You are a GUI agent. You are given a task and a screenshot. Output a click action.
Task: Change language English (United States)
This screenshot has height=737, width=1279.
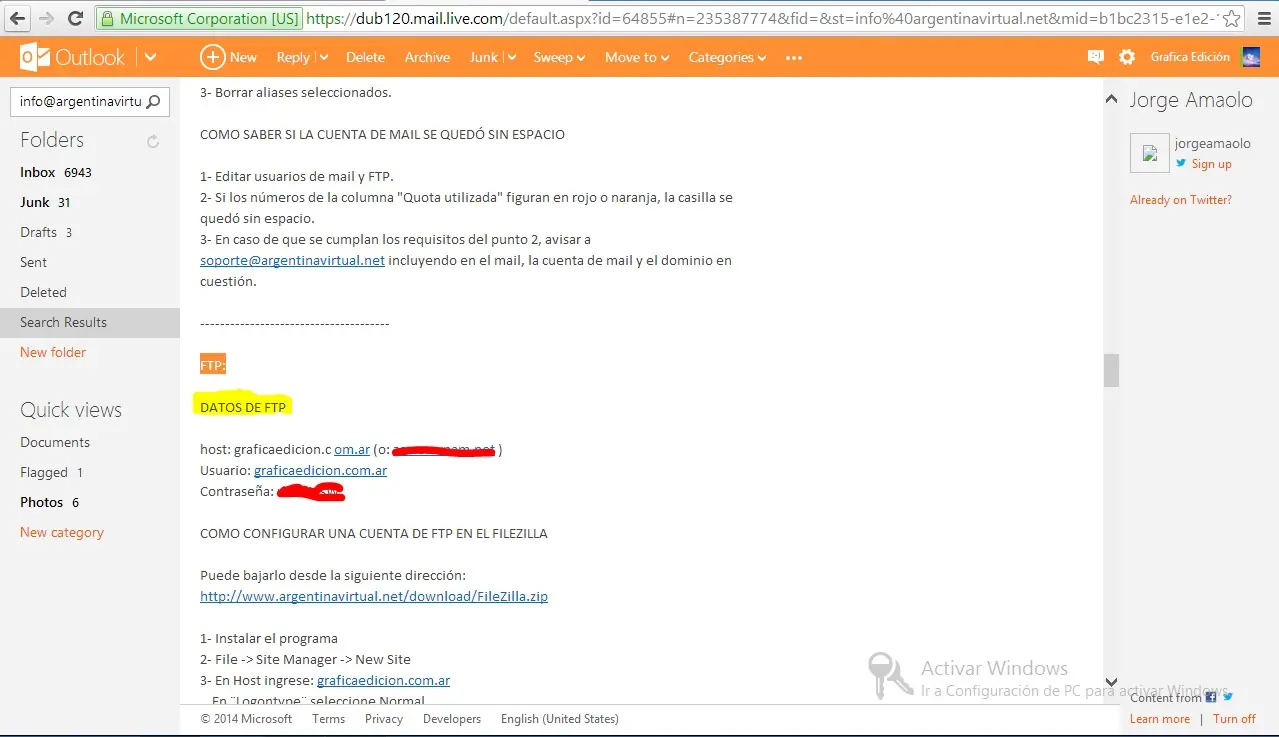tap(560, 719)
